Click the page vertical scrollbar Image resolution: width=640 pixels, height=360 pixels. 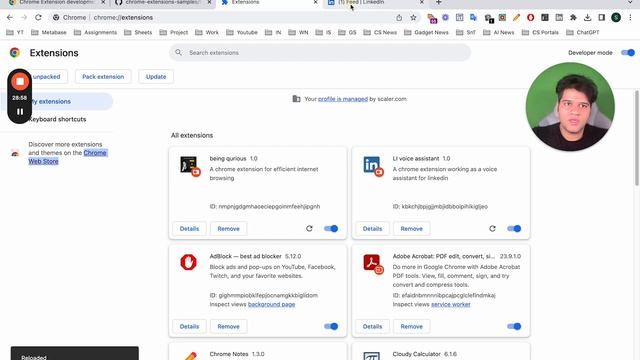click(x=636, y=139)
